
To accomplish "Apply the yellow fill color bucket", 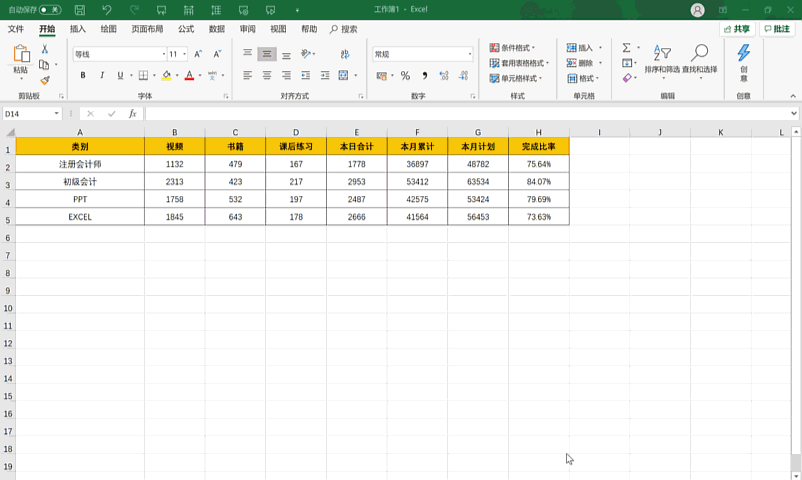I will coord(166,75).
